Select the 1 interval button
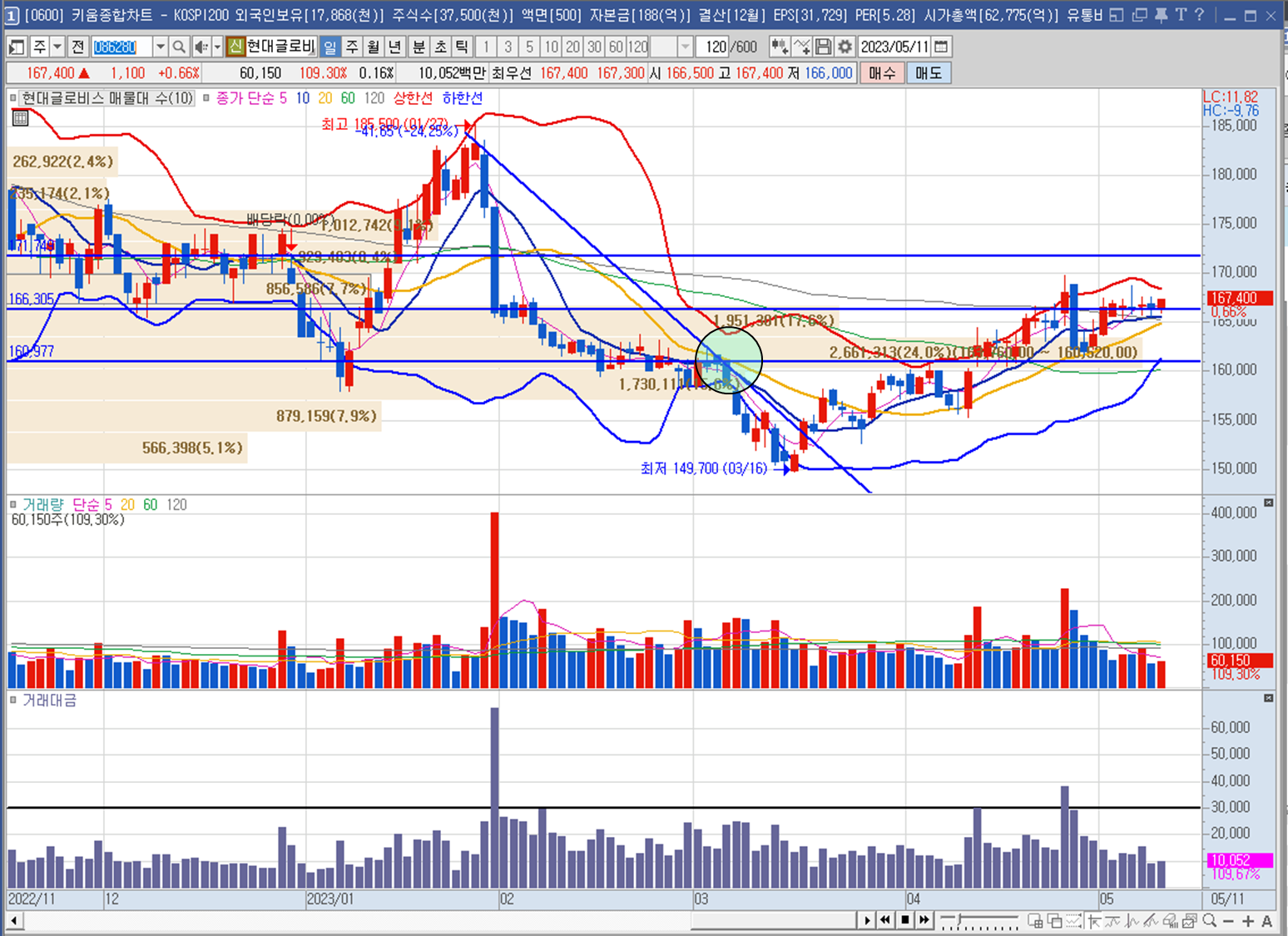The width and height of the screenshot is (1288, 936). (x=486, y=47)
